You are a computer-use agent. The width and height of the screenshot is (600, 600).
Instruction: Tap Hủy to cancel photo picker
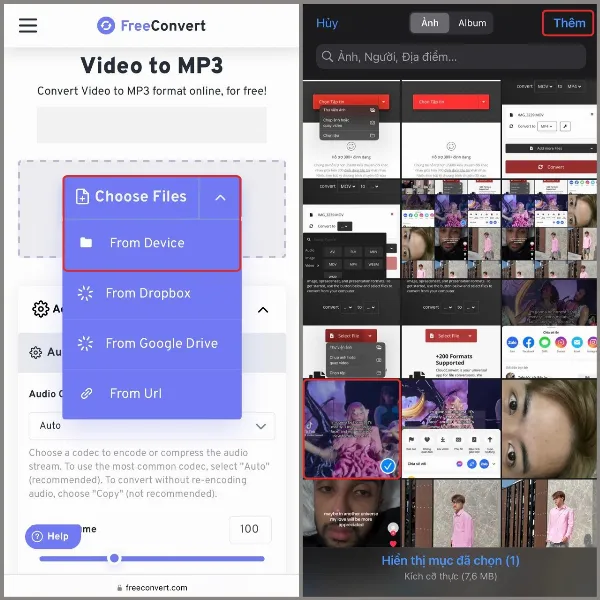click(327, 23)
